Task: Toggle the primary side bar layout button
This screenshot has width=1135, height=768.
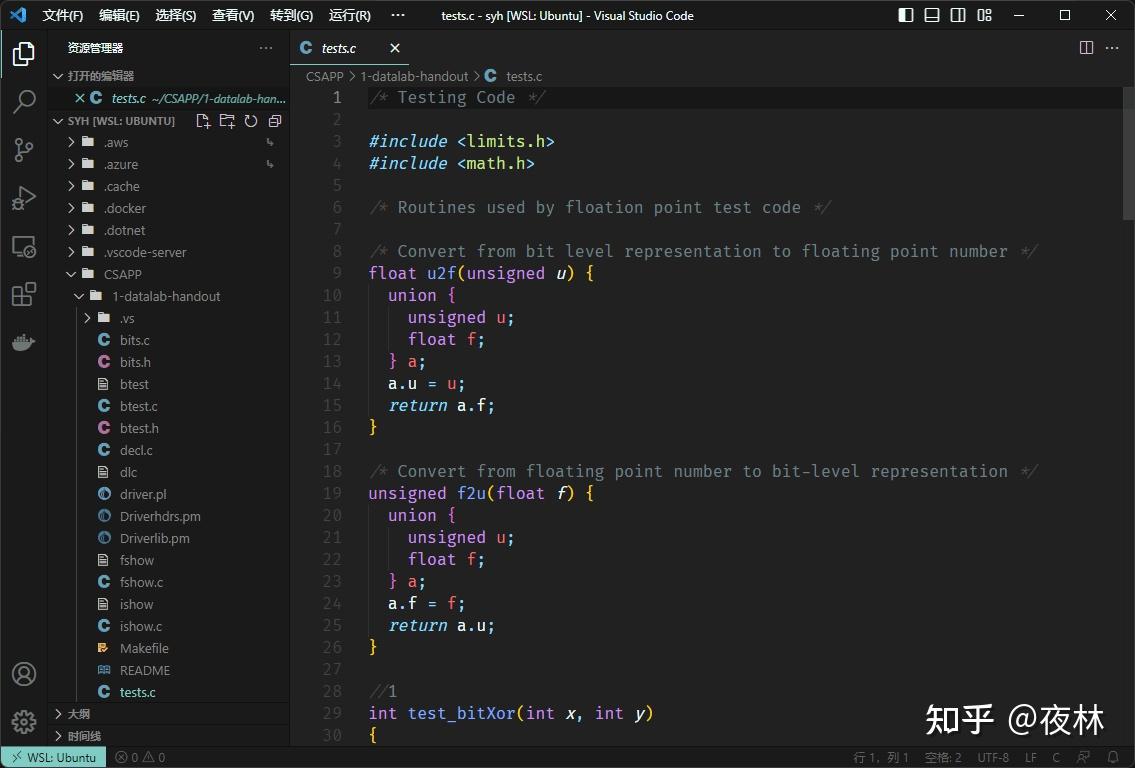Action: pyautogui.click(x=906, y=15)
